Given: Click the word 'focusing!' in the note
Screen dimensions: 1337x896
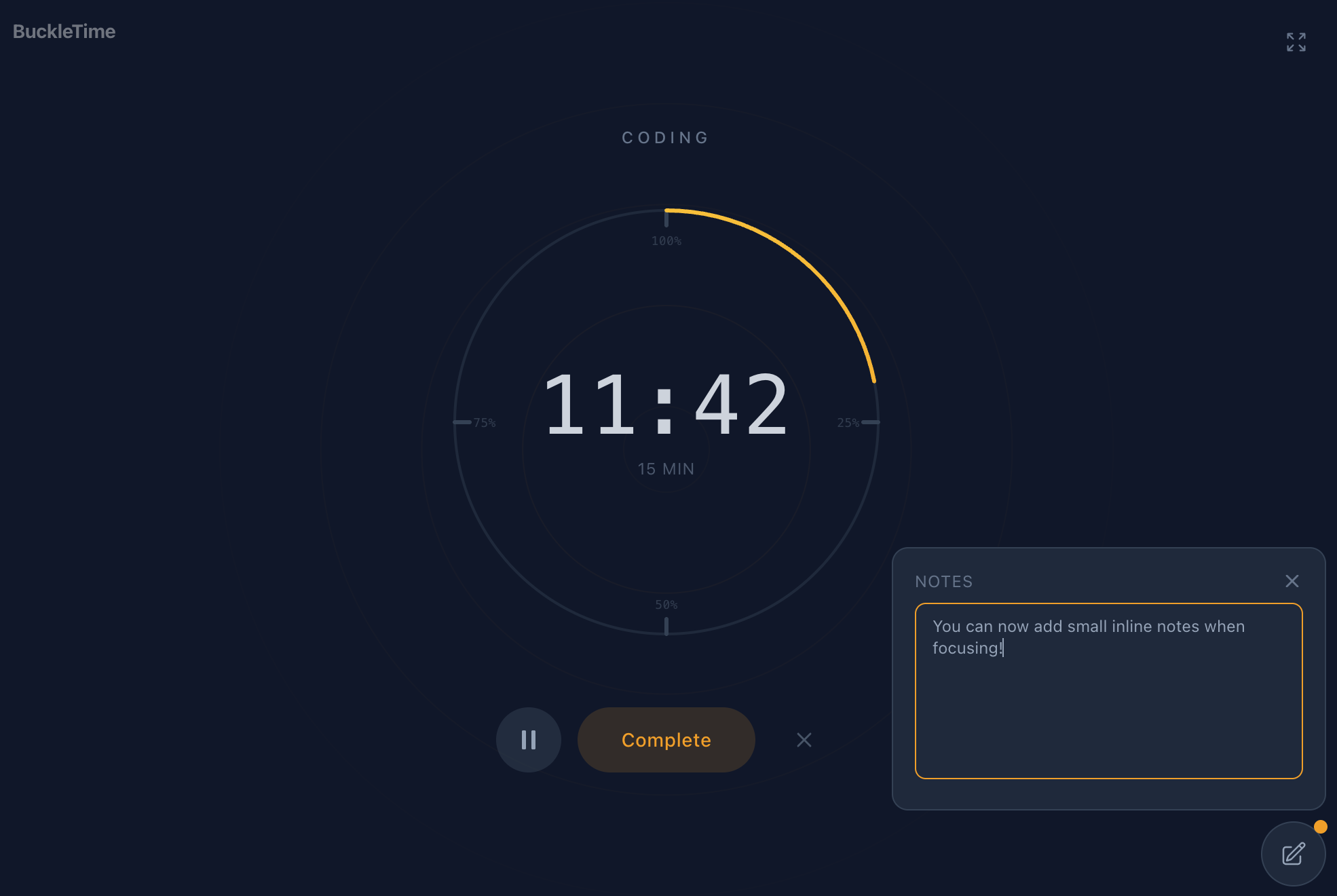Looking at the screenshot, I should (966, 648).
